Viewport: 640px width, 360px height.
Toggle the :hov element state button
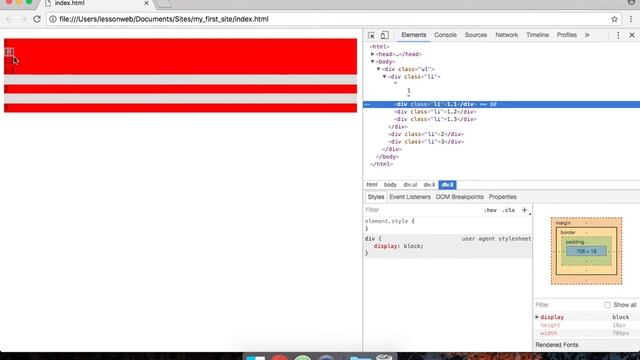click(490, 210)
